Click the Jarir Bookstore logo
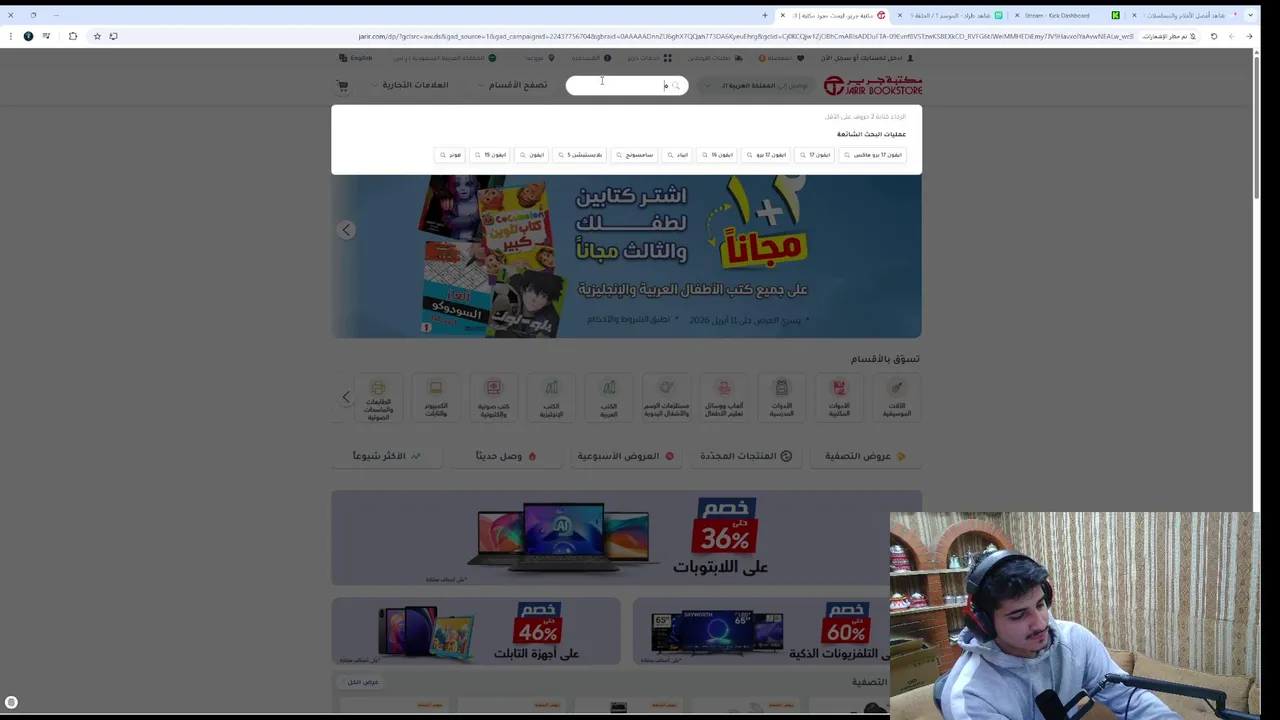This screenshot has height=720, width=1280. coord(872,86)
